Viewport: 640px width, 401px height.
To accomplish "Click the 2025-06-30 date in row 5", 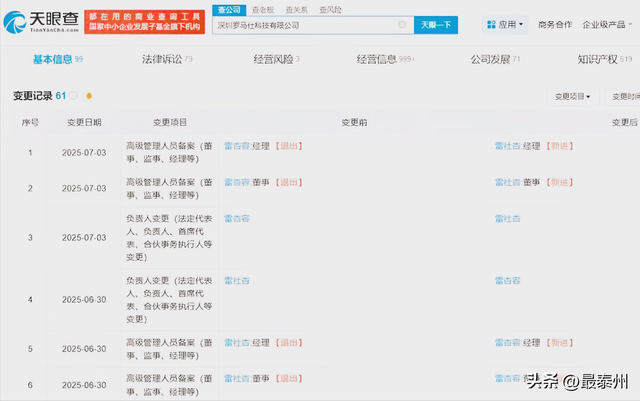I will pyautogui.click(x=84, y=349).
